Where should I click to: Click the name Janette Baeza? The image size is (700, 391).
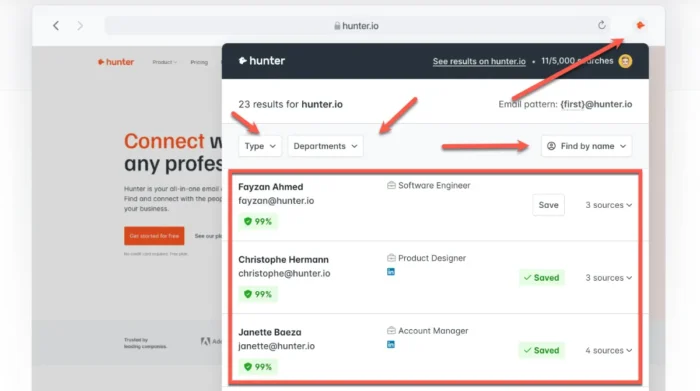pyautogui.click(x=270, y=332)
